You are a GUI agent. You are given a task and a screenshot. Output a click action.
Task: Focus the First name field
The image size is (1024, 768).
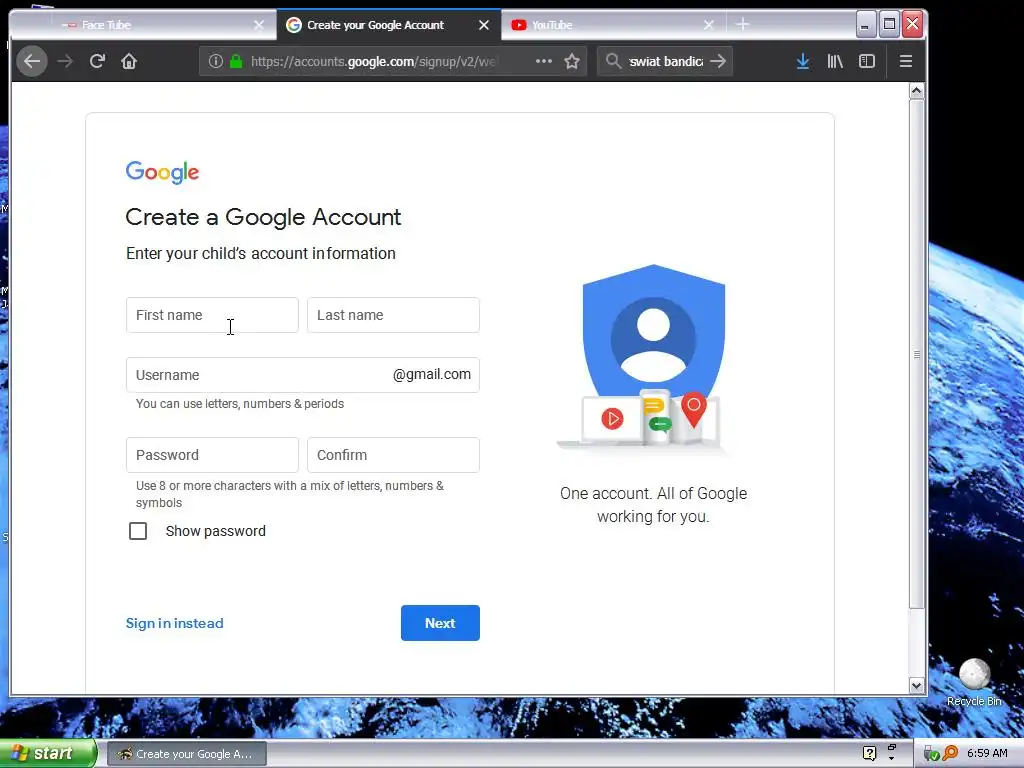tap(212, 315)
